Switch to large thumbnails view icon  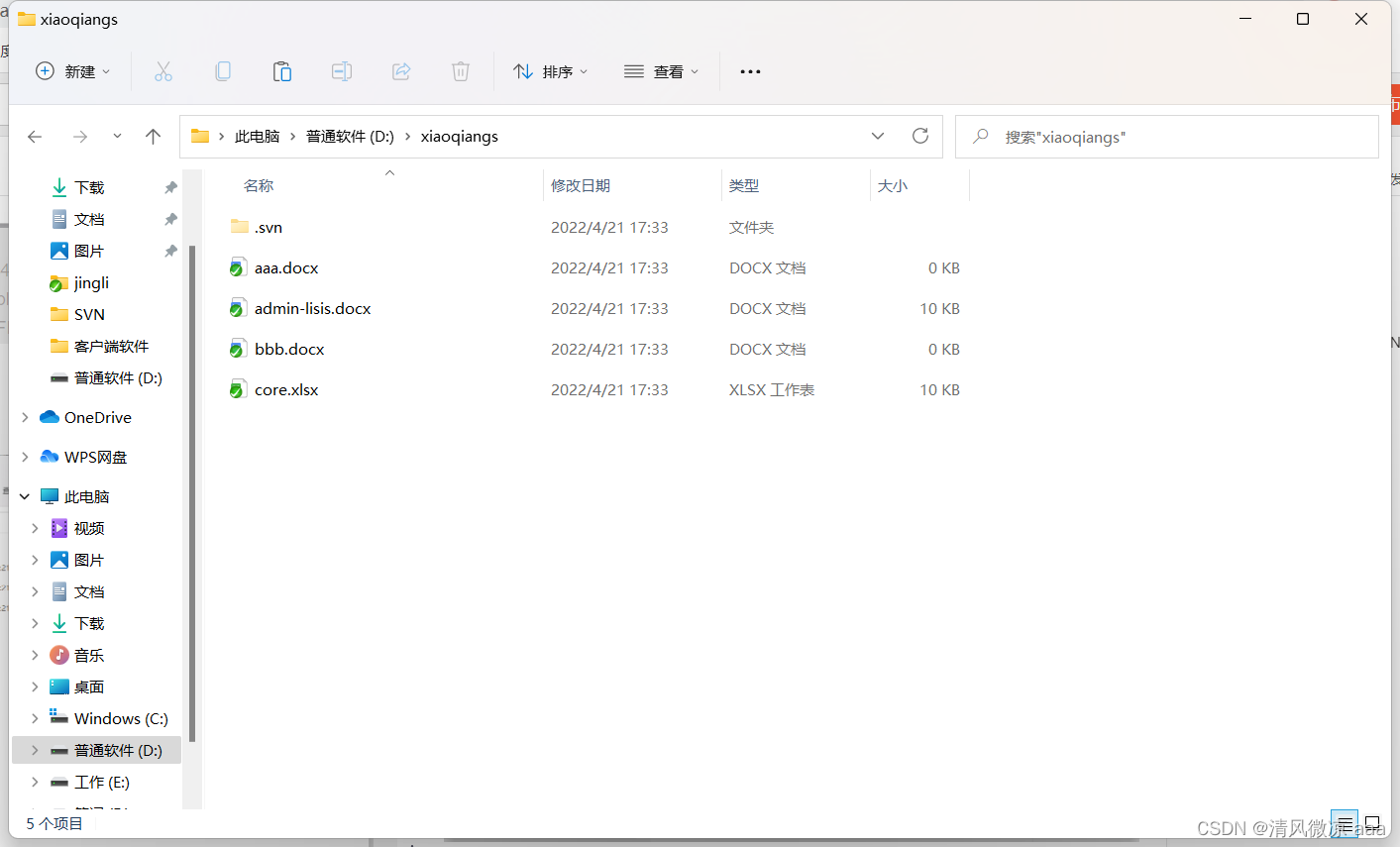pyautogui.click(x=1372, y=823)
